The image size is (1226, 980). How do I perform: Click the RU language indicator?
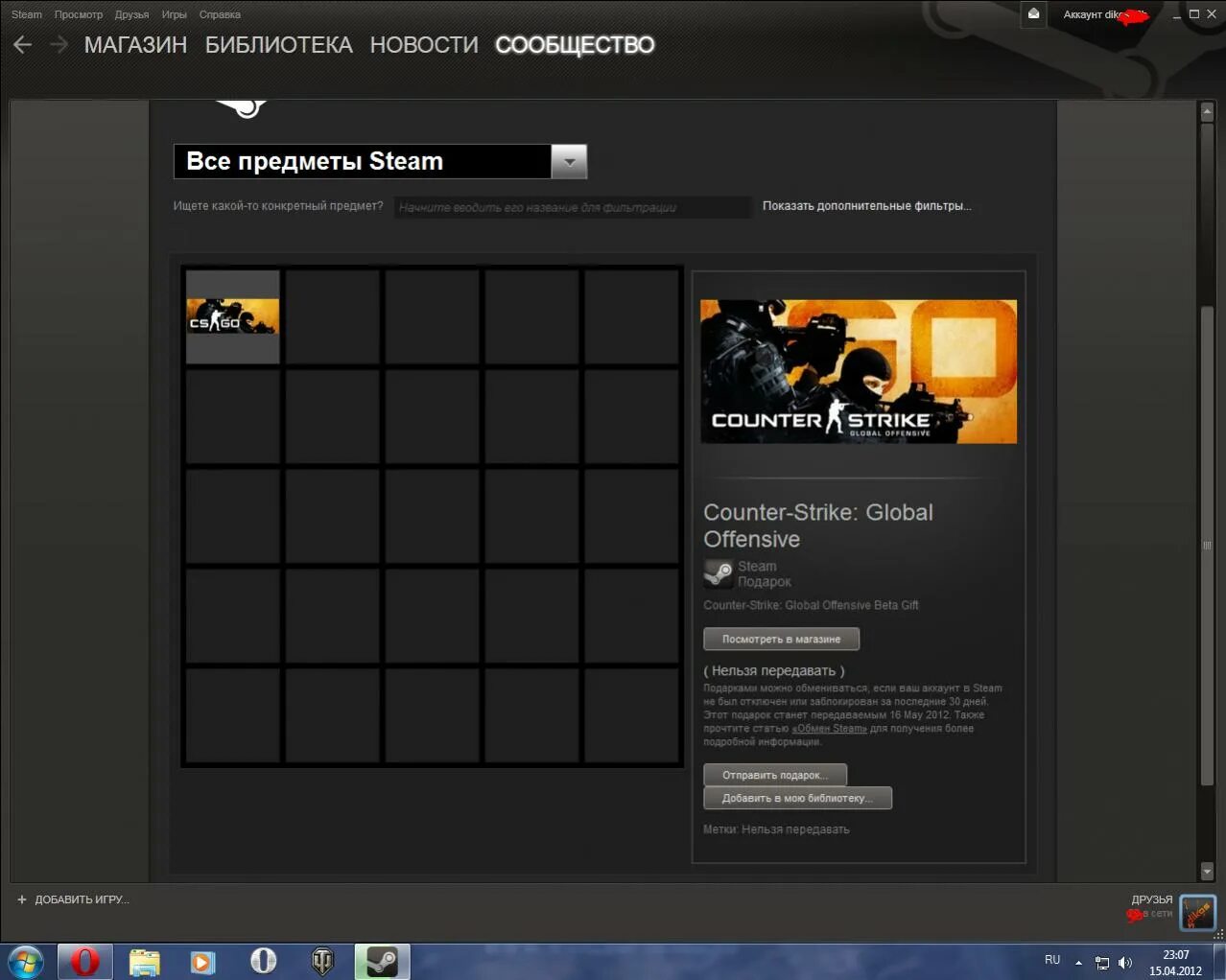pyautogui.click(x=1052, y=960)
